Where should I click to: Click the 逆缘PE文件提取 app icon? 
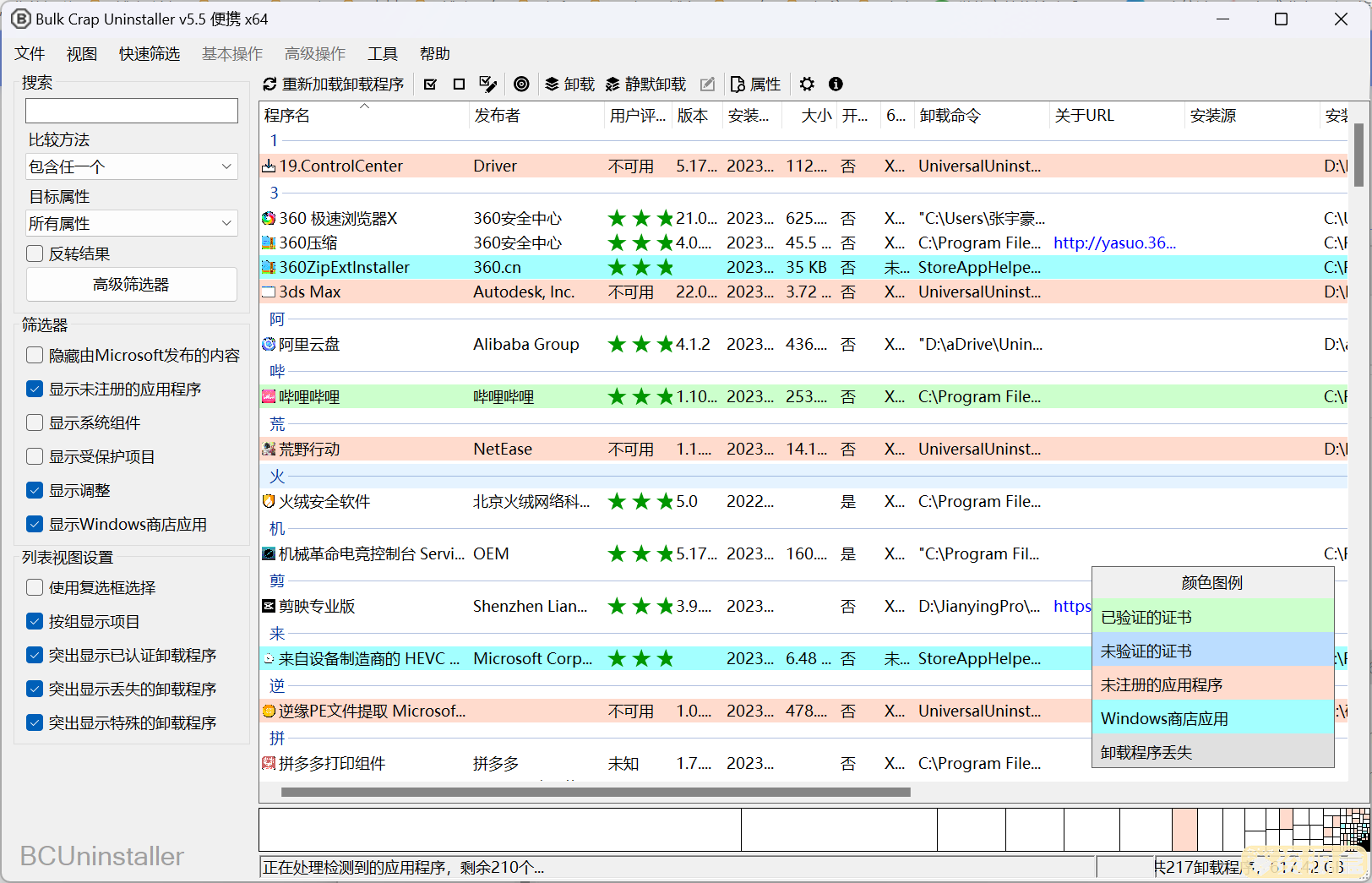269,711
